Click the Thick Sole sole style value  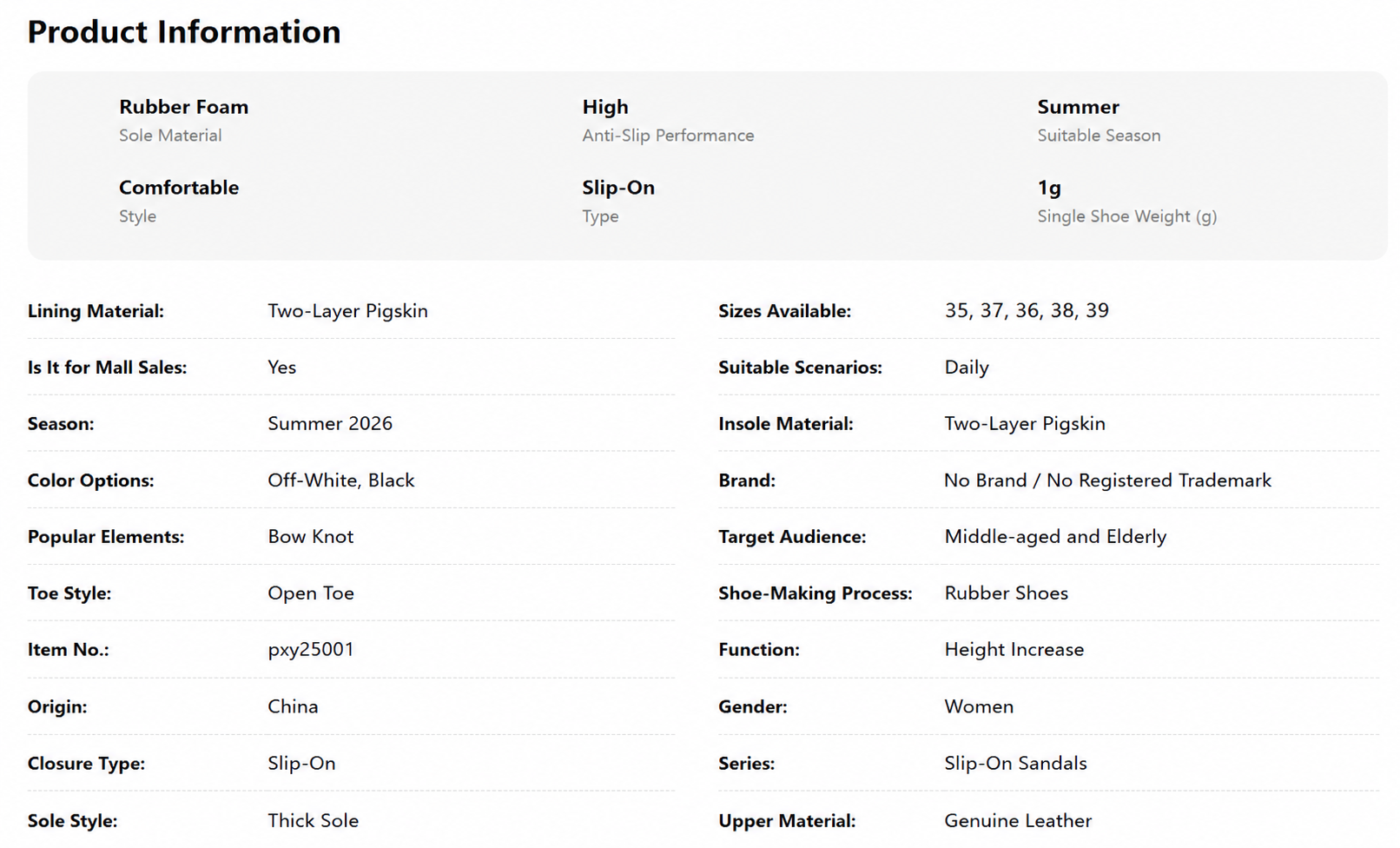click(313, 820)
